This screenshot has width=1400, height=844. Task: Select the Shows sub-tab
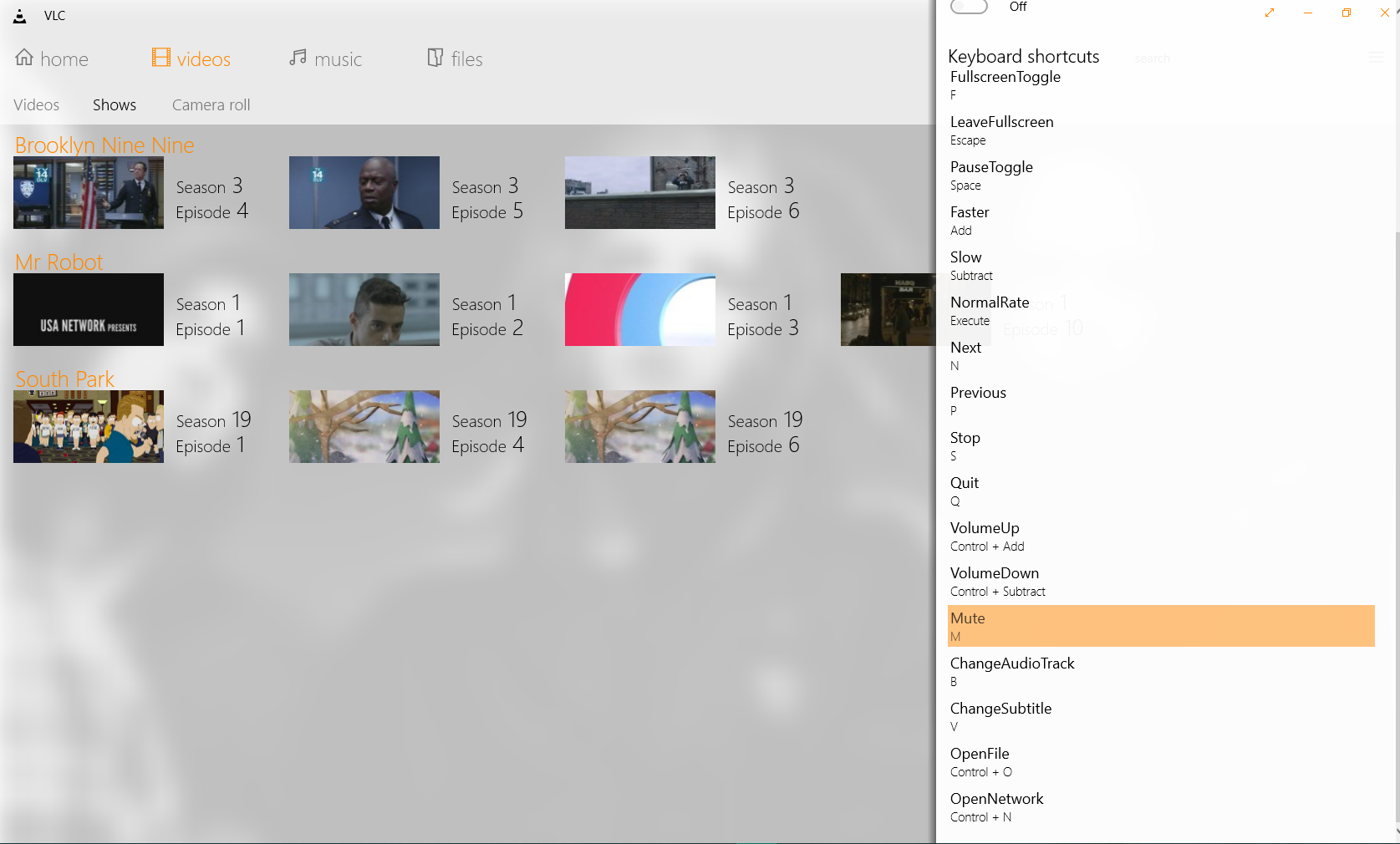click(x=115, y=104)
